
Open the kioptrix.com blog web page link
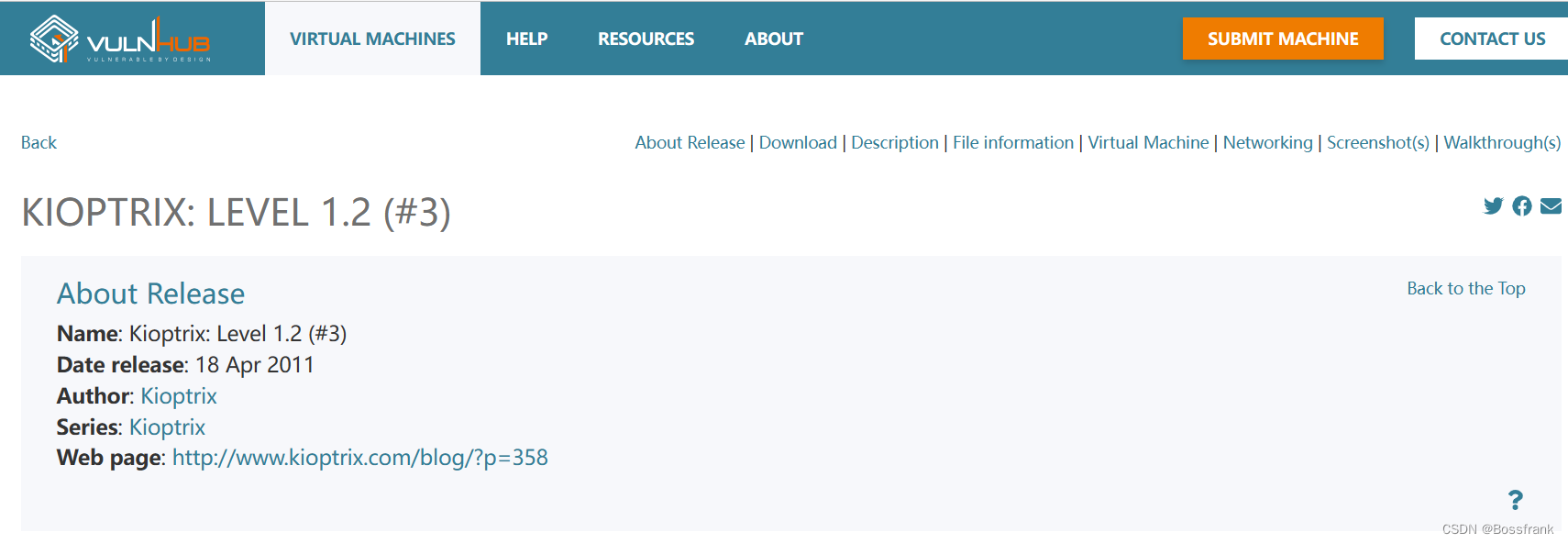360,458
